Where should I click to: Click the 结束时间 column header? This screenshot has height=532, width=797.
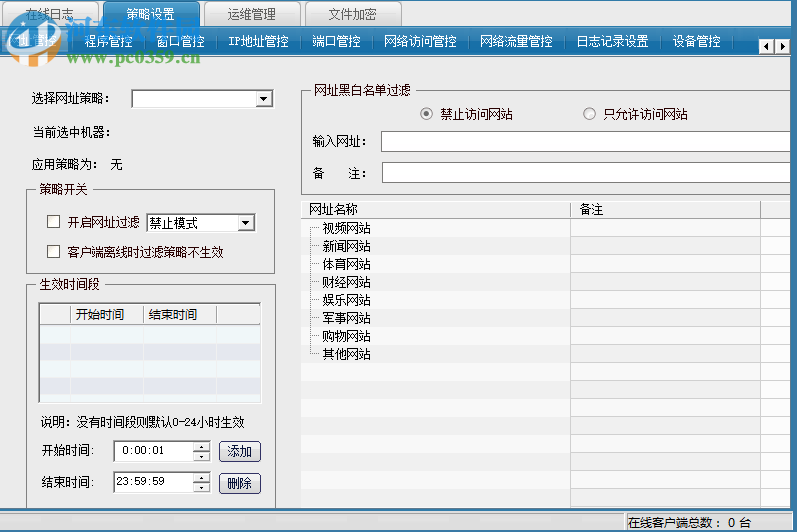point(180,315)
